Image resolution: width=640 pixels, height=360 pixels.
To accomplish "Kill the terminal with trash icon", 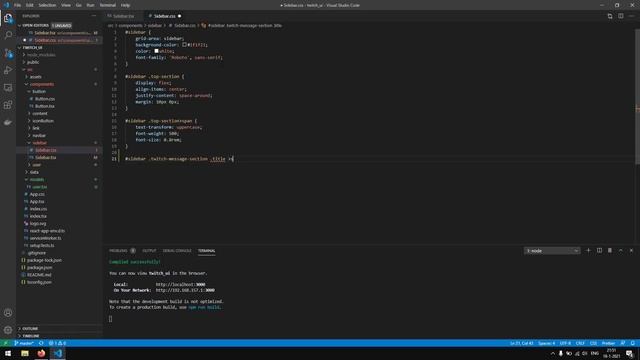I will click(610, 251).
